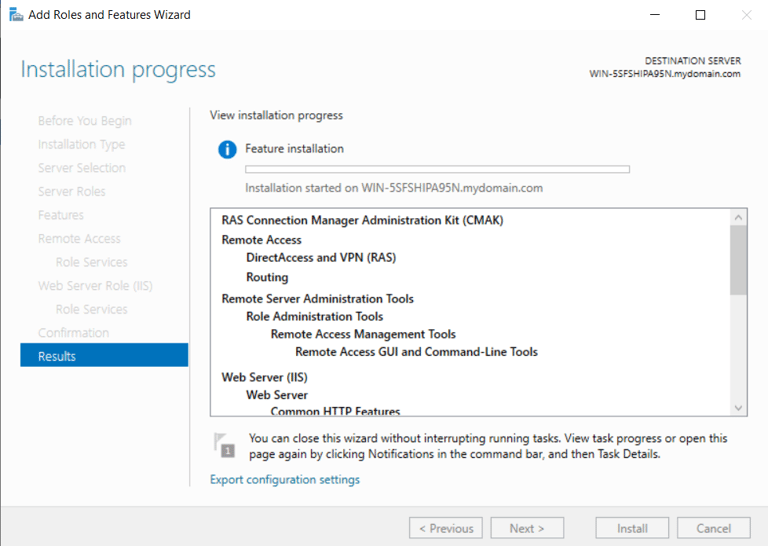Image resolution: width=768 pixels, height=546 pixels.
Task: Click the wizard app icon in title bar
Action: tap(16, 15)
